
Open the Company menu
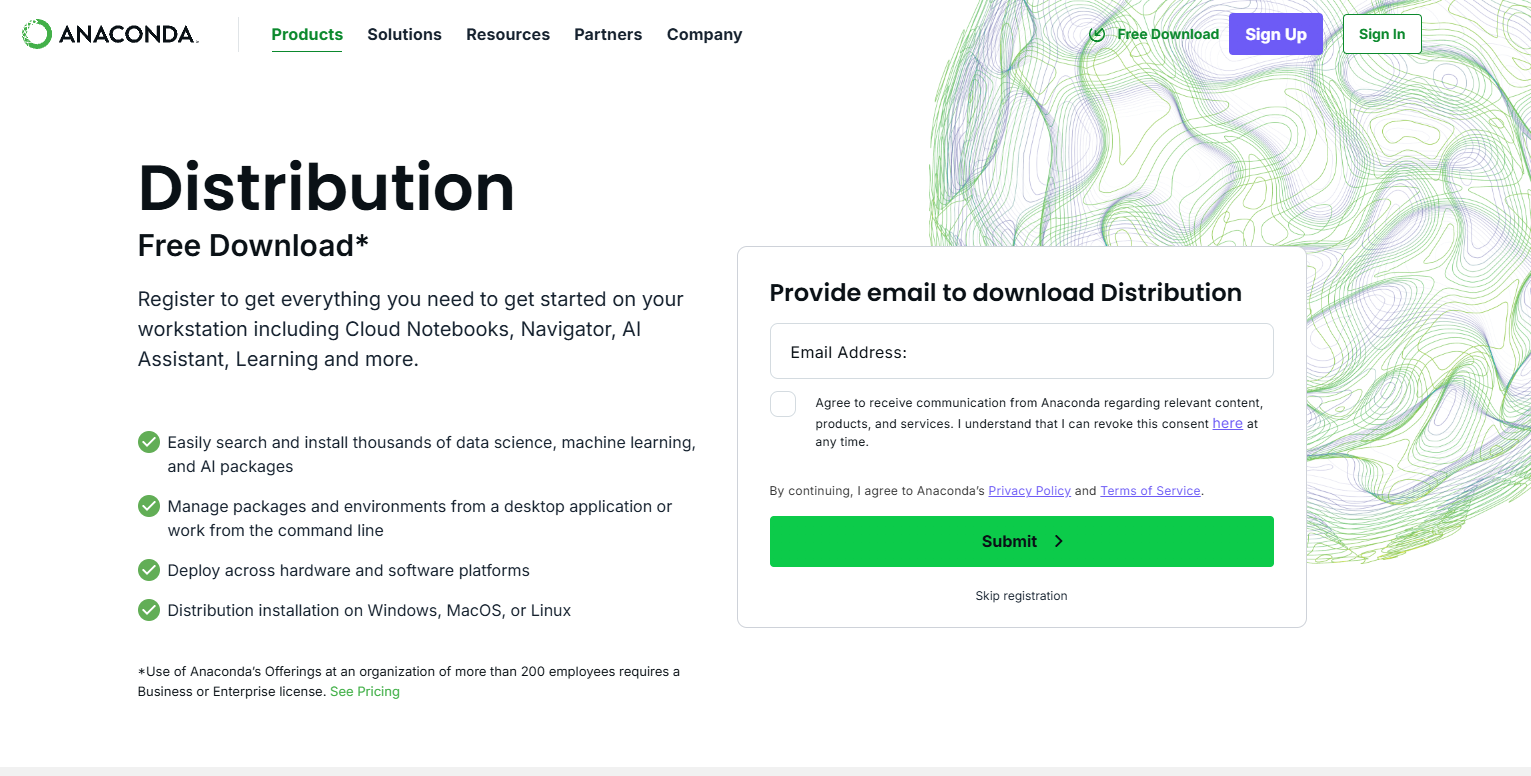(704, 34)
